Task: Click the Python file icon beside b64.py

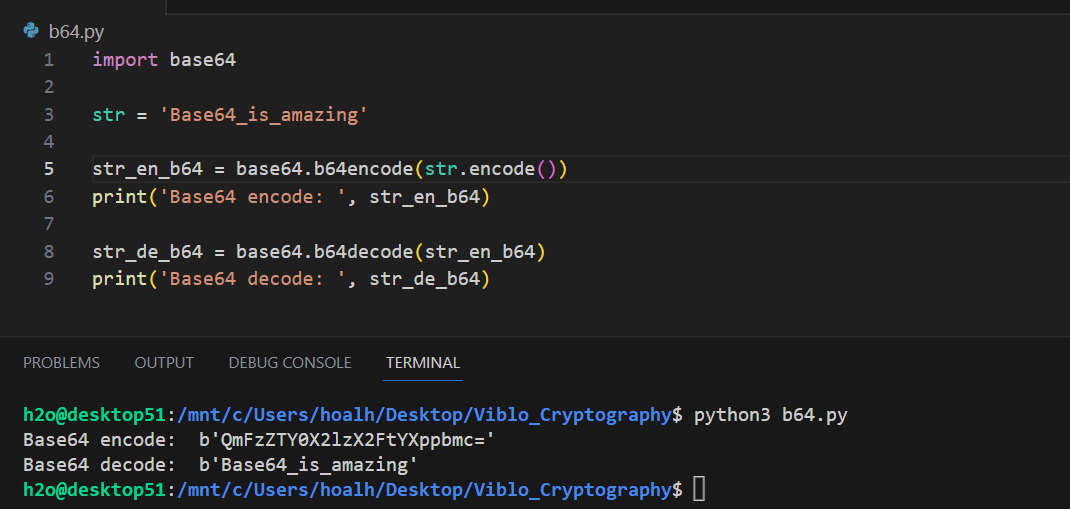Action: coord(31,31)
